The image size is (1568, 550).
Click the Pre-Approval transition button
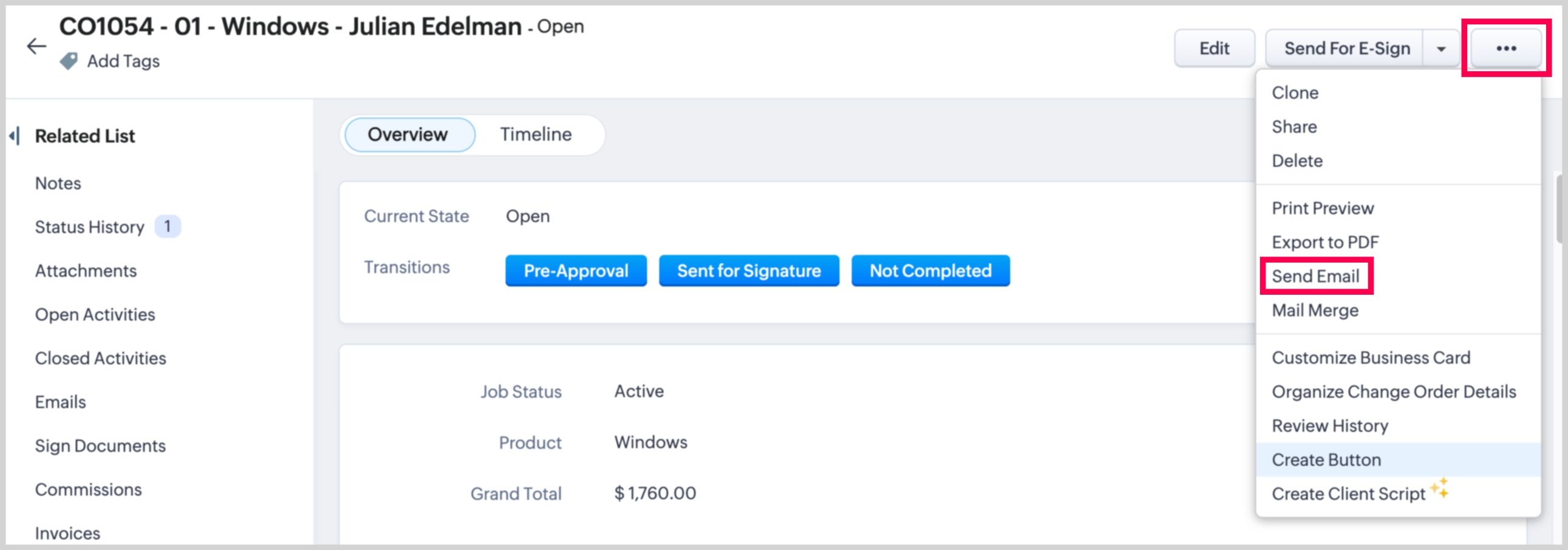(576, 270)
